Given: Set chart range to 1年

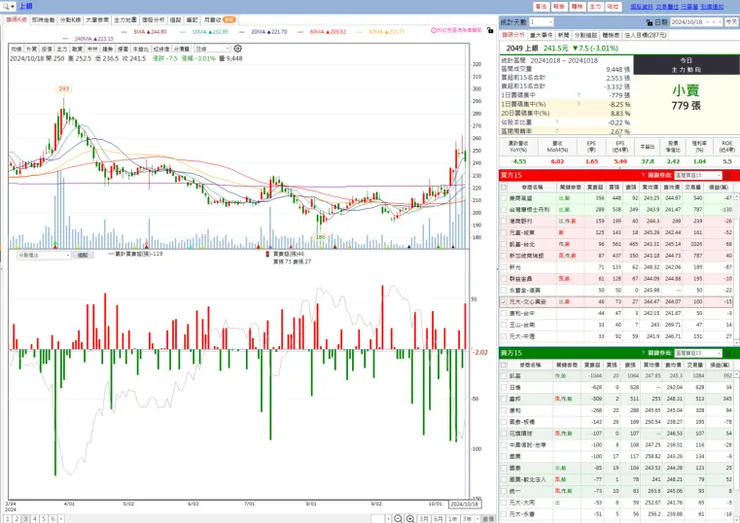Looking at the screenshot, I should pyautogui.click(x=452, y=519).
